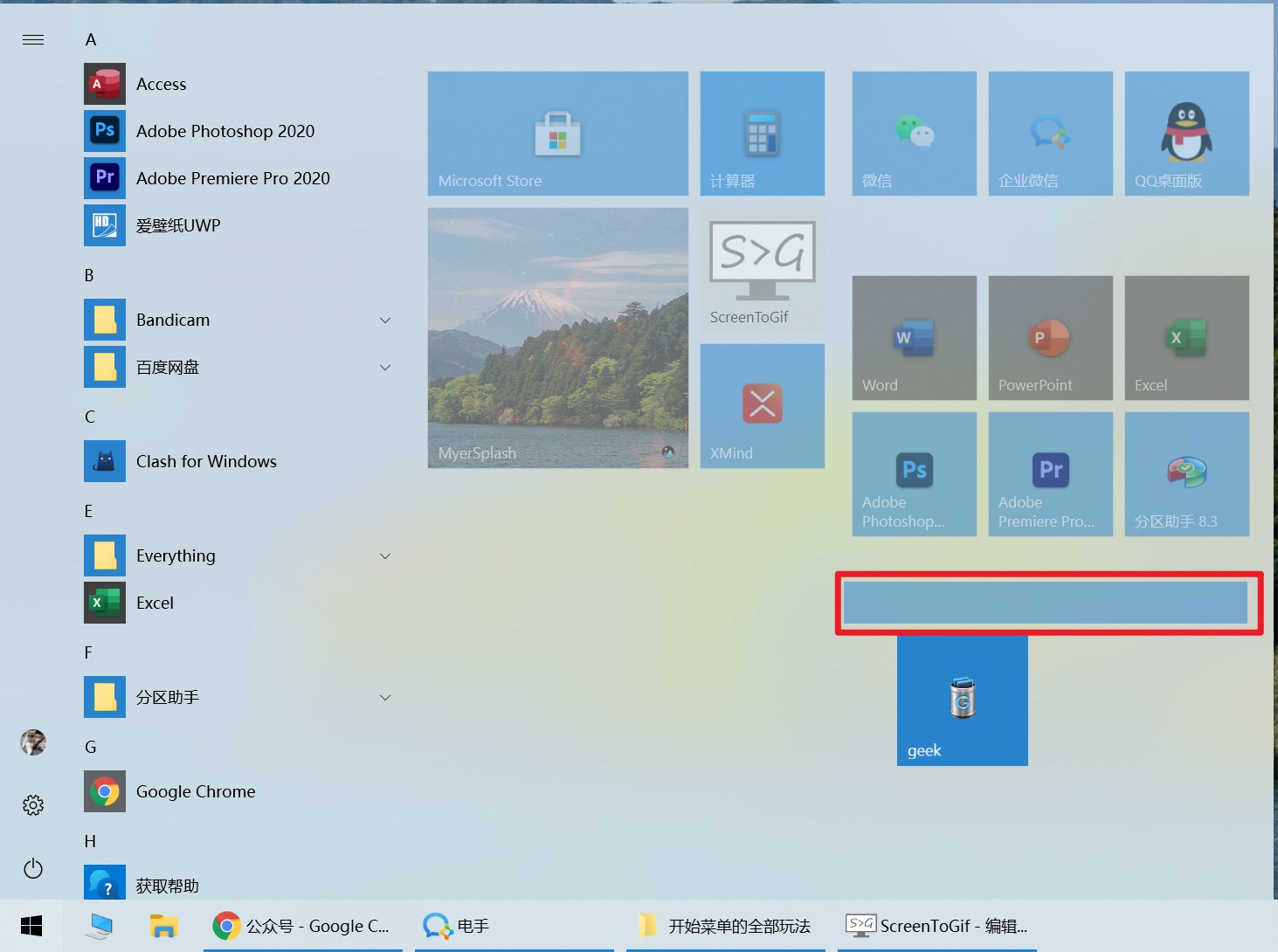Click the Windows Start button

pyautogui.click(x=31, y=926)
